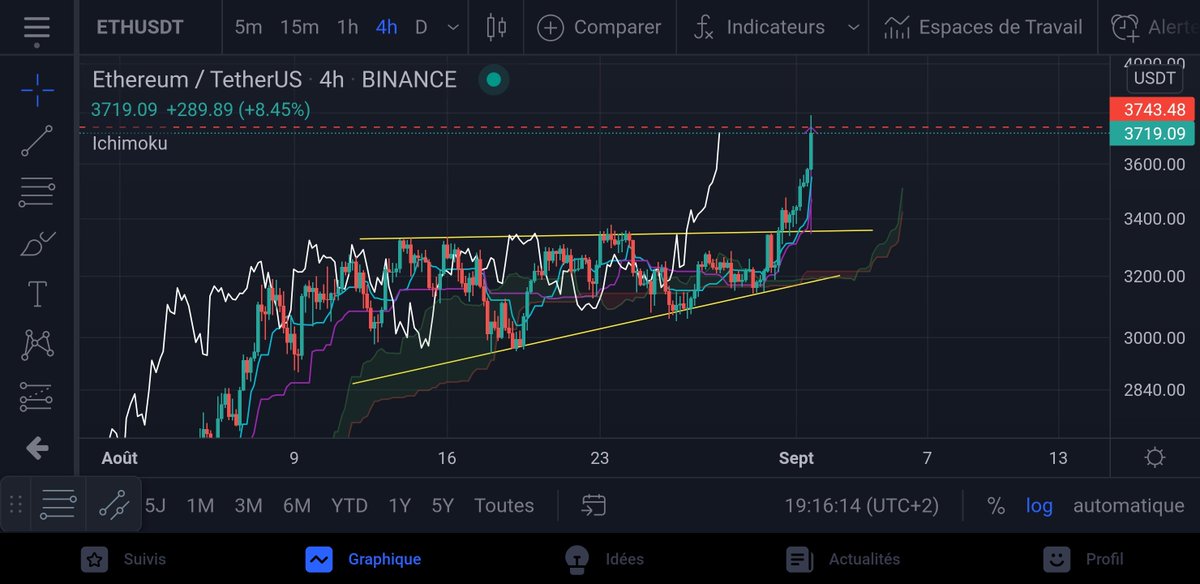Open the Actualités tab
This screenshot has width=1200, height=584.
click(842, 559)
